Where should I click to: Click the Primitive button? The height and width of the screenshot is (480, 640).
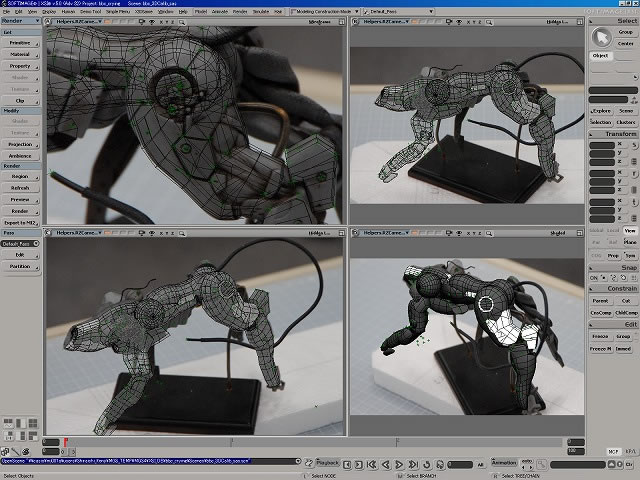coord(20,43)
